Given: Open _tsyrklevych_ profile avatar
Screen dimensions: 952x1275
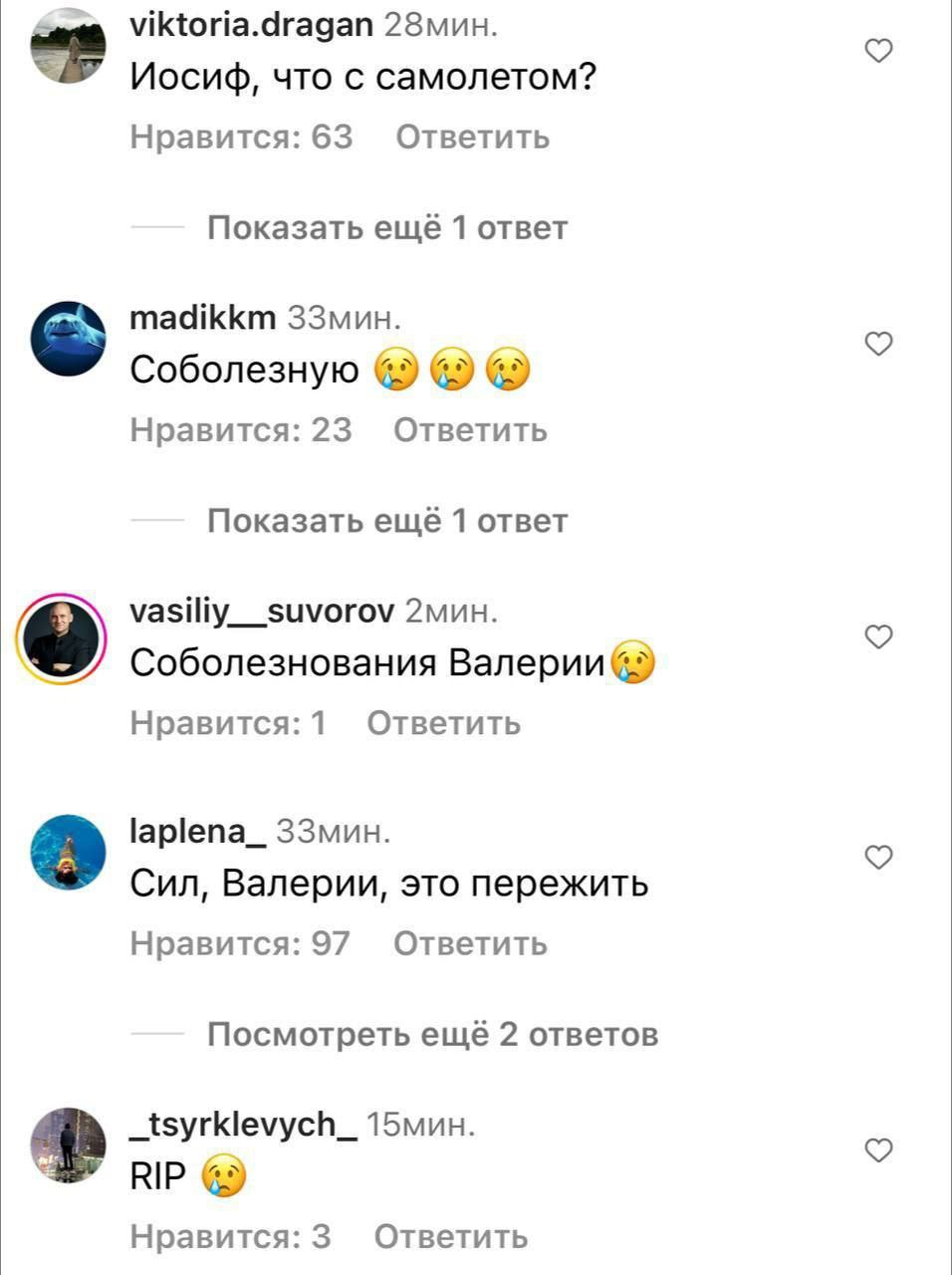Looking at the screenshot, I should point(69,1146).
